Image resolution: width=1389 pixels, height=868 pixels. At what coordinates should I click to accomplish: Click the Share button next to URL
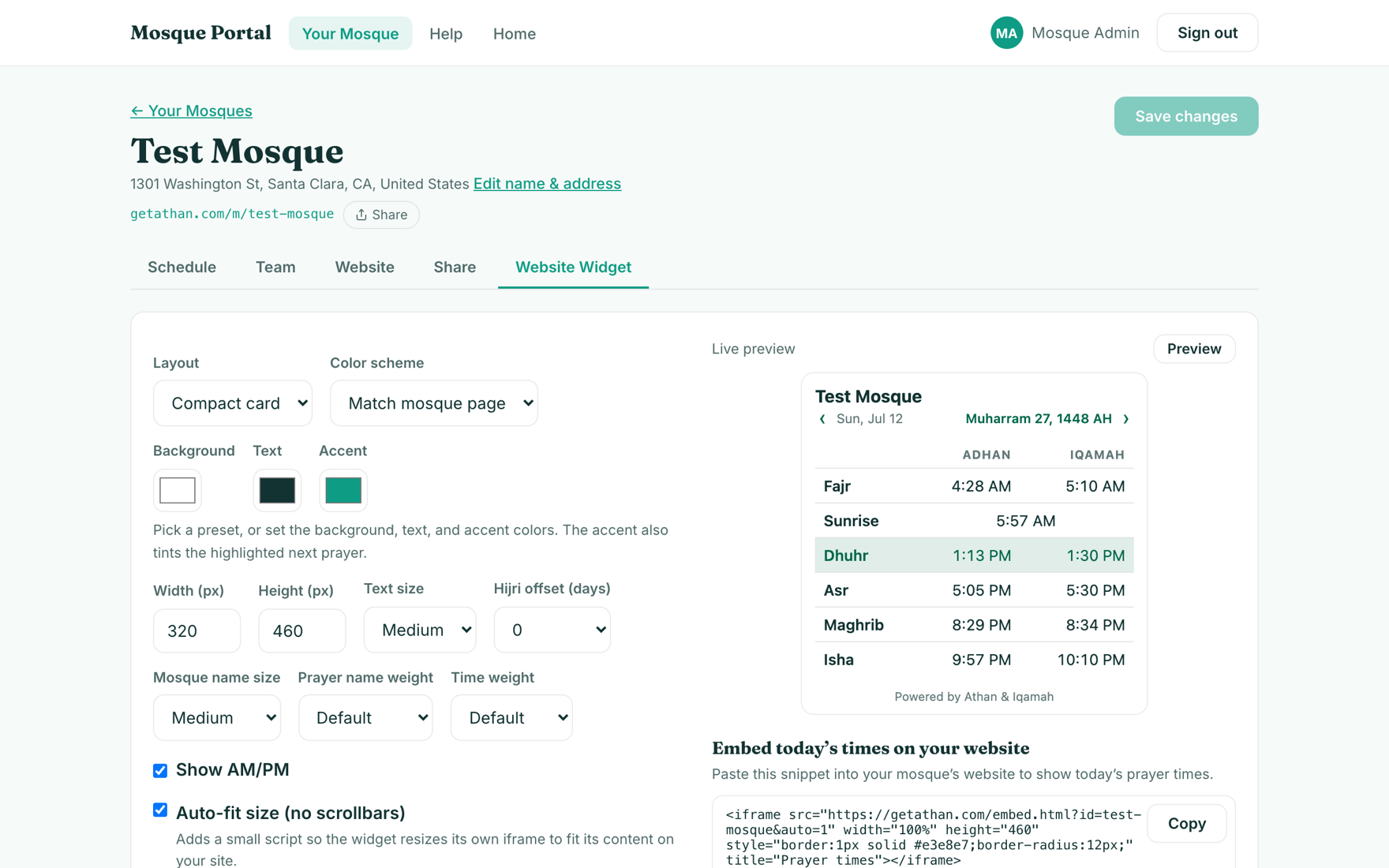pos(381,215)
